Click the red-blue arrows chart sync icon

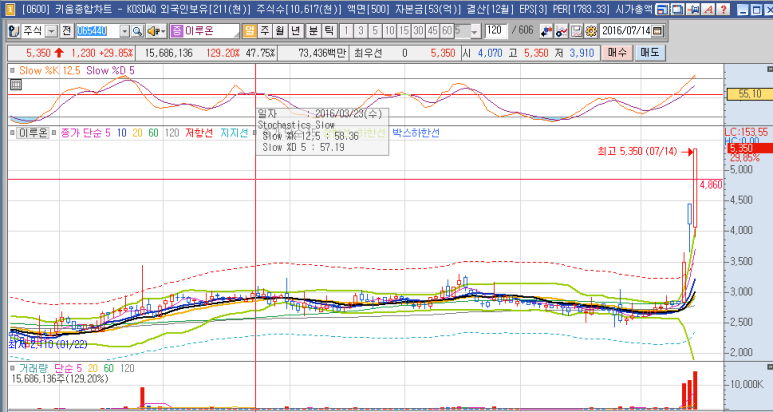point(546,32)
